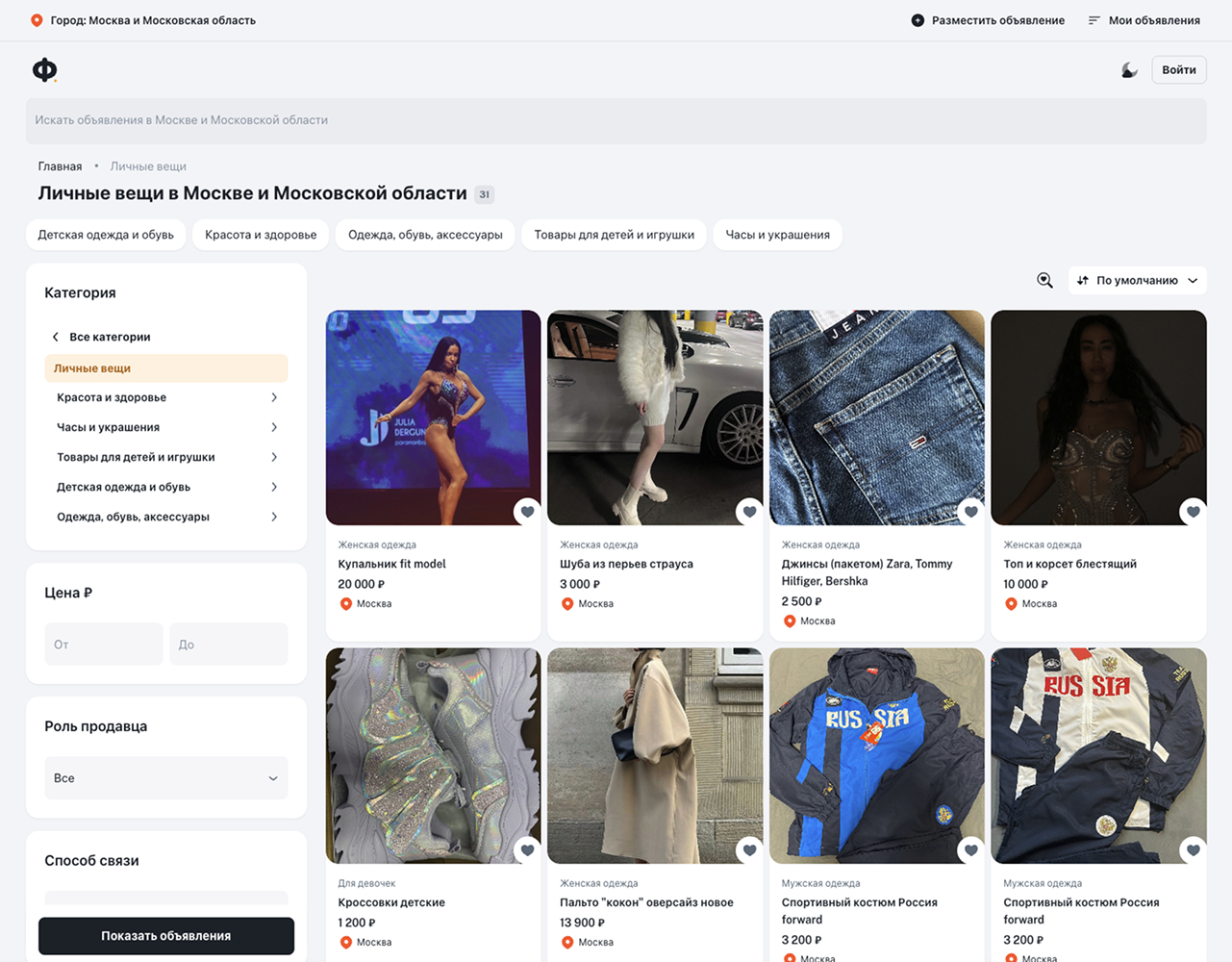Click the 1 200 ₽ price text

(356, 923)
